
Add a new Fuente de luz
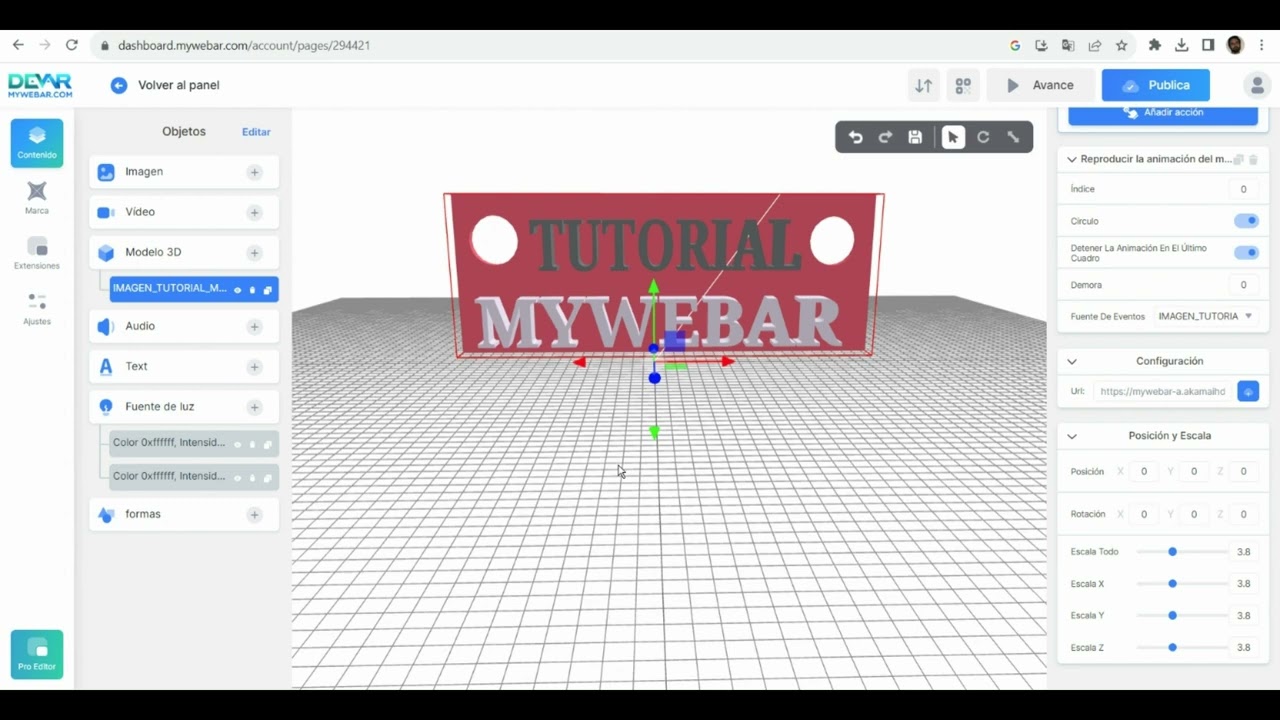click(x=255, y=407)
